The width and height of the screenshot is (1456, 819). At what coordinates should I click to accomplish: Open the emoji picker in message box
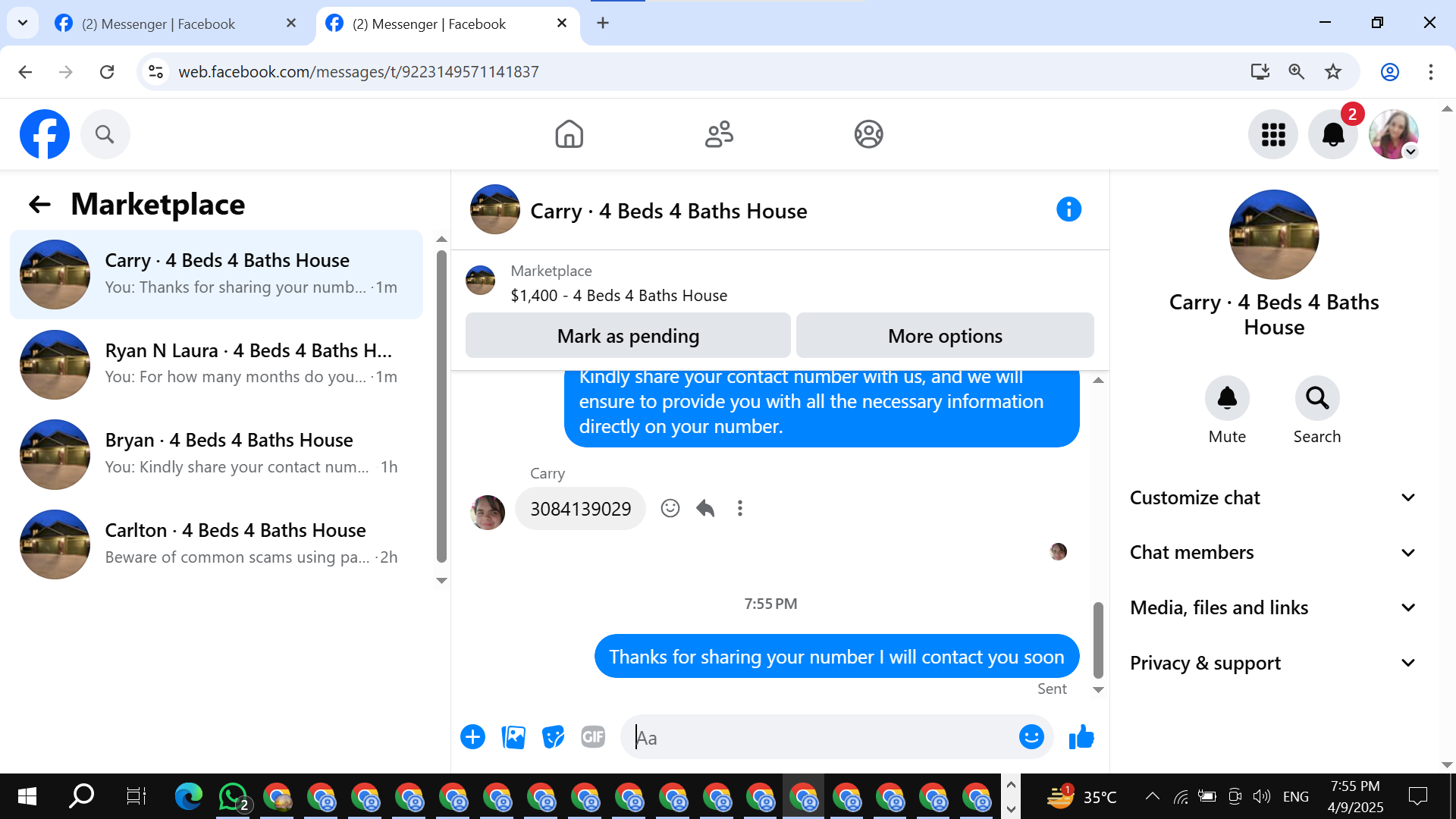pyautogui.click(x=1031, y=737)
